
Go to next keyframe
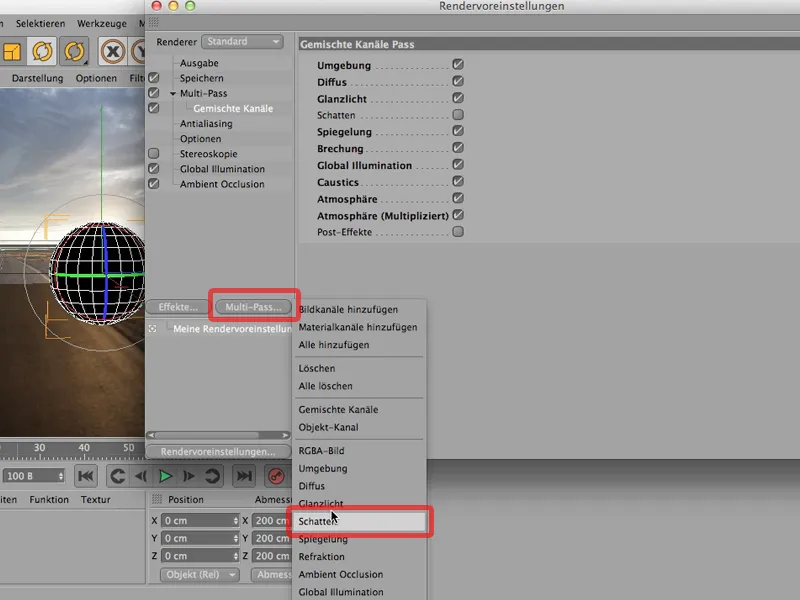coord(212,476)
